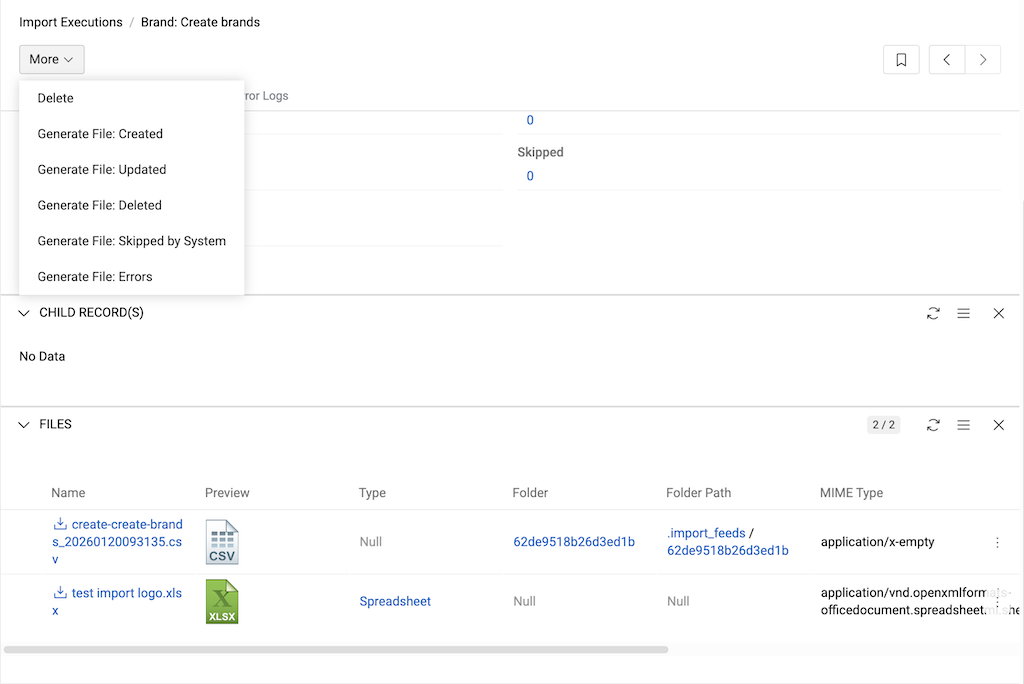Close the Child Record(s) panel
Screen dimensions: 1024x684
[998, 313]
